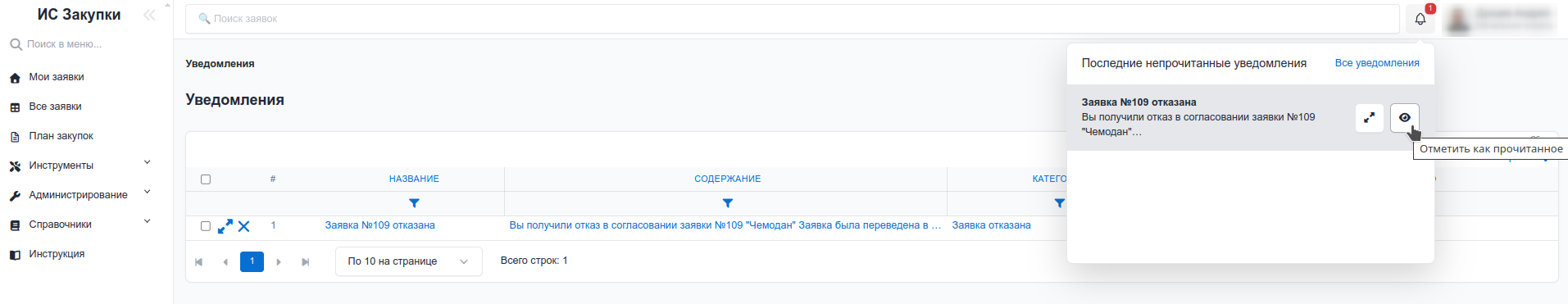Click 'Всего строк: 1' text
Image resolution: width=1568 pixels, height=304 pixels.
coord(534,261)
